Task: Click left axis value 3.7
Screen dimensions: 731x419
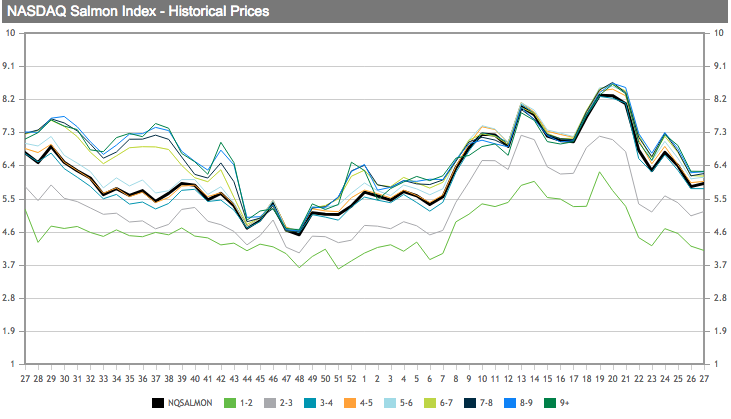Action: [8, 265]
